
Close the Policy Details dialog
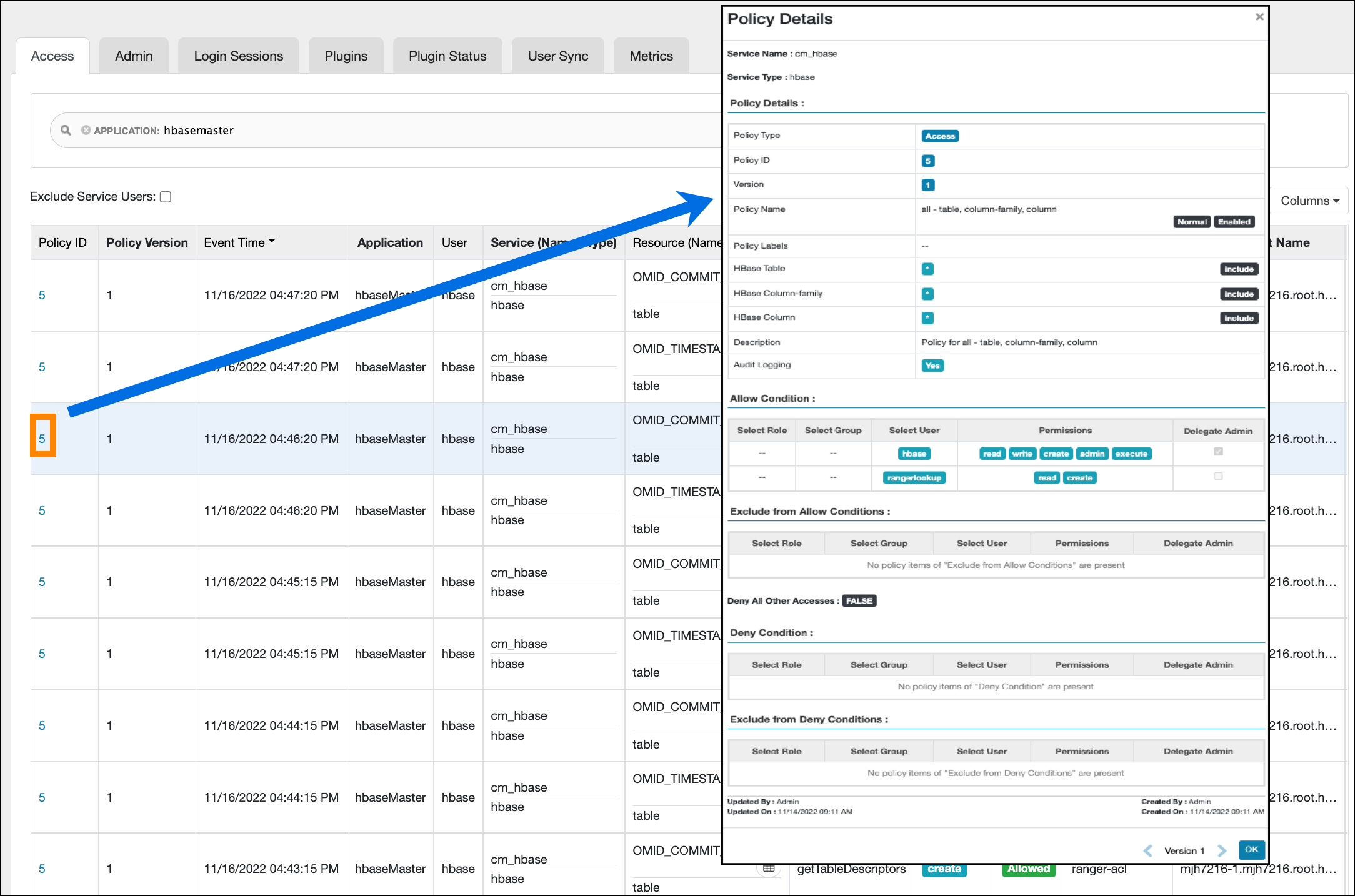click(x=1259, y=17)
